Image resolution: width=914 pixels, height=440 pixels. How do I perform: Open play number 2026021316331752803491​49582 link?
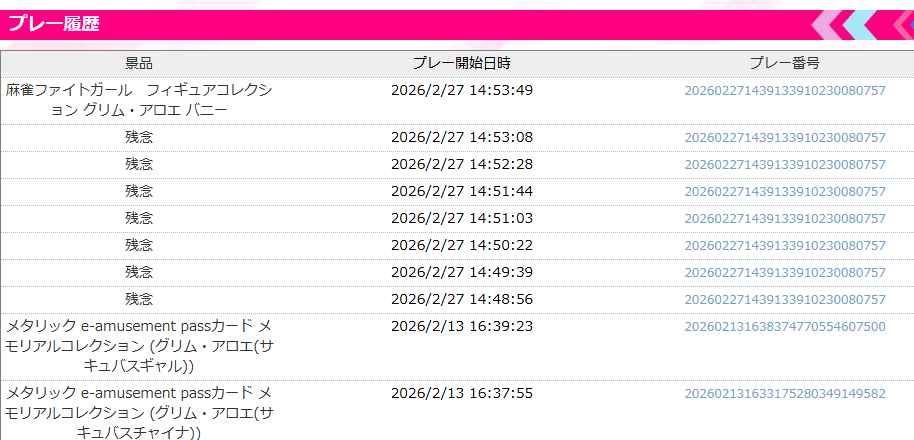[784, 393]
